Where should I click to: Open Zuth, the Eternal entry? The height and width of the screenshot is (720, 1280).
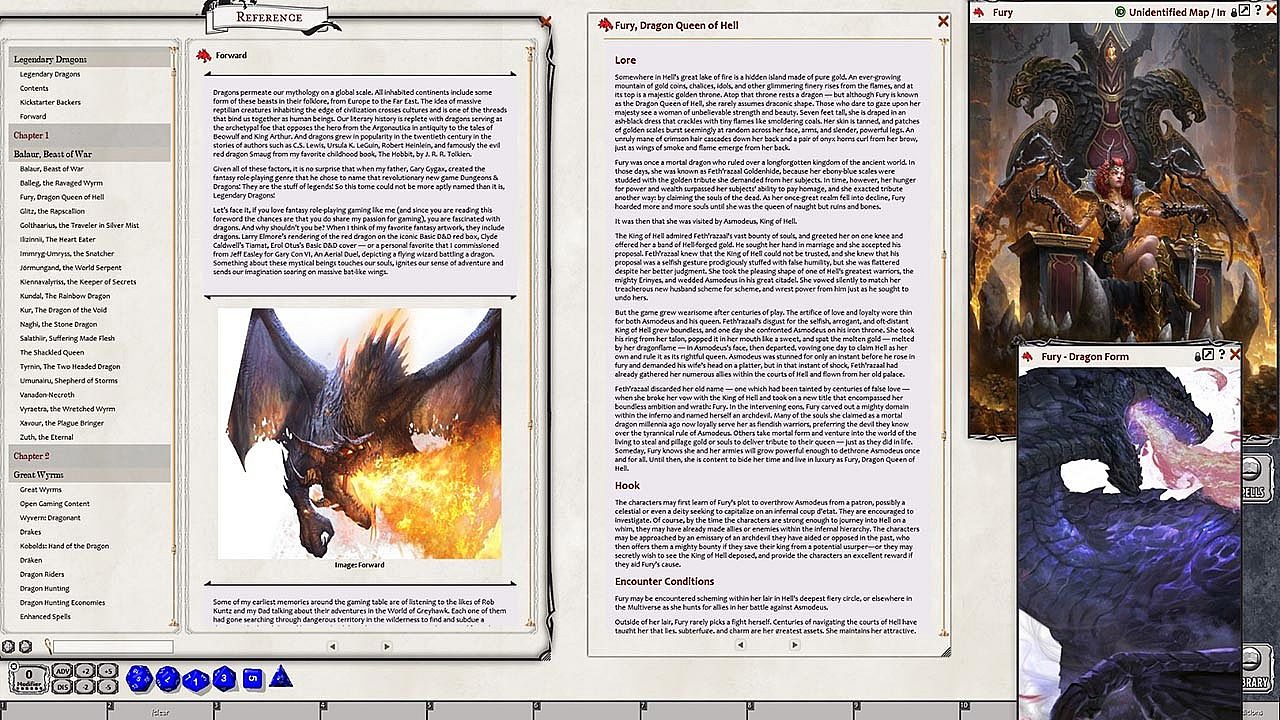tap(46, 437)
